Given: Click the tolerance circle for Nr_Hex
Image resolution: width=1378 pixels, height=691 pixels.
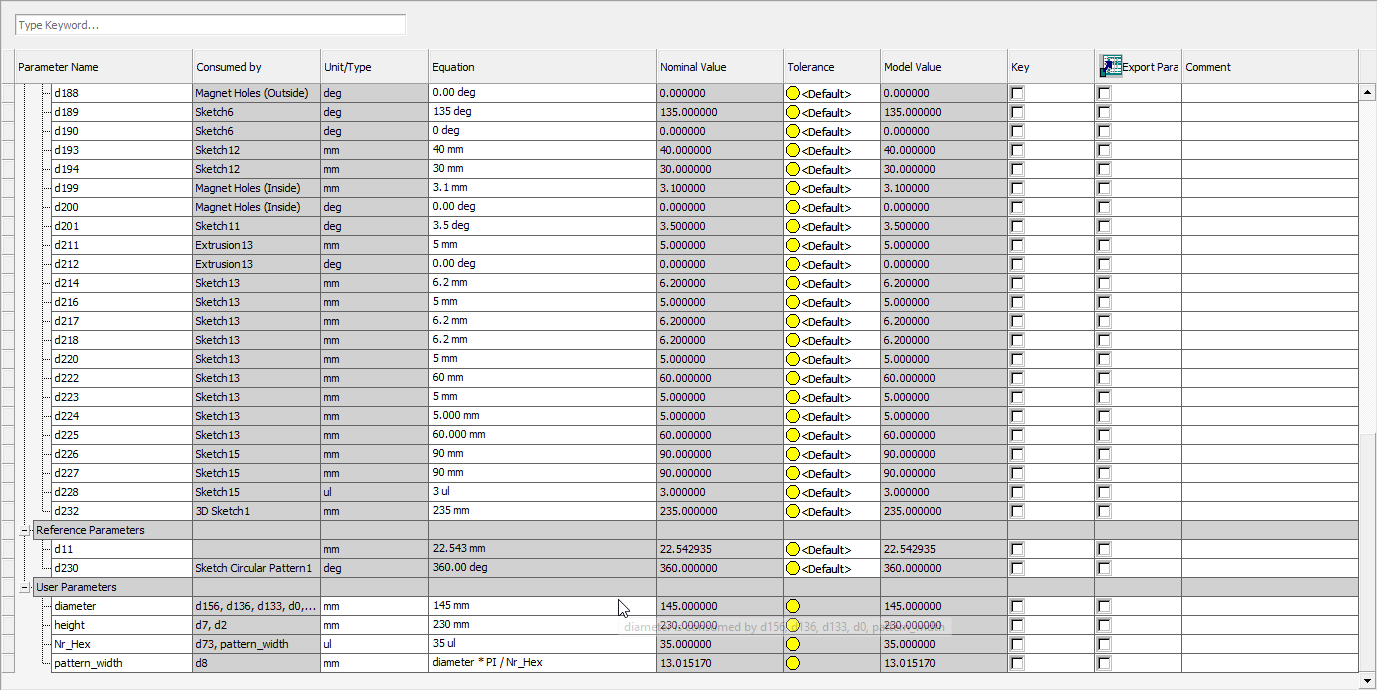Looking at the screenshot, I should (793, 644).
